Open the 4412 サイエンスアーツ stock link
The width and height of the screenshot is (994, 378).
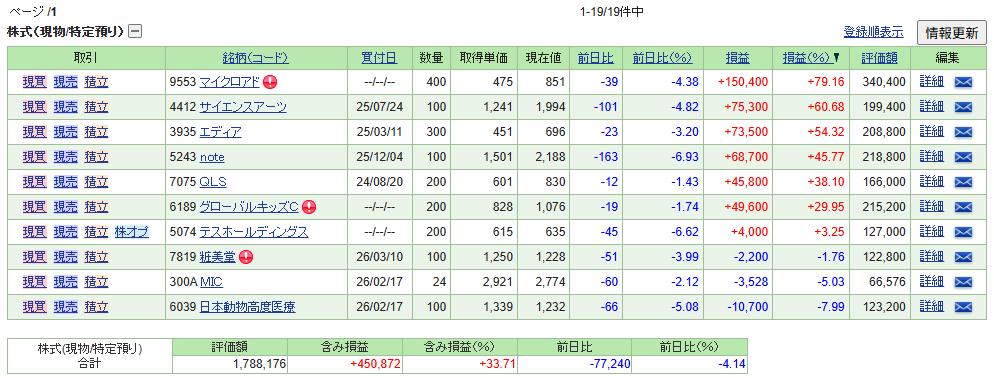coord(243,107)
